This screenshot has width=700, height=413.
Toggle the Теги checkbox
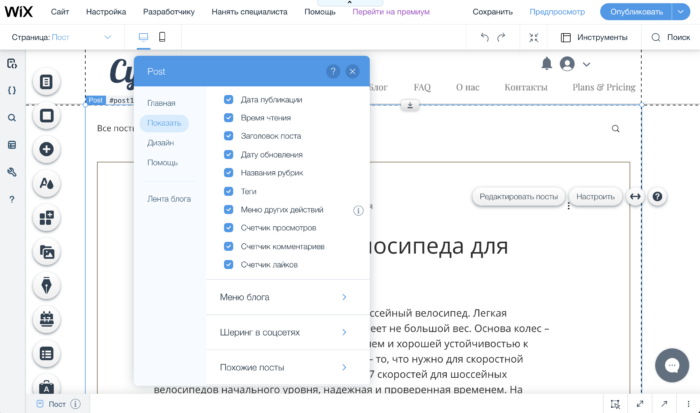pos(229,191)
